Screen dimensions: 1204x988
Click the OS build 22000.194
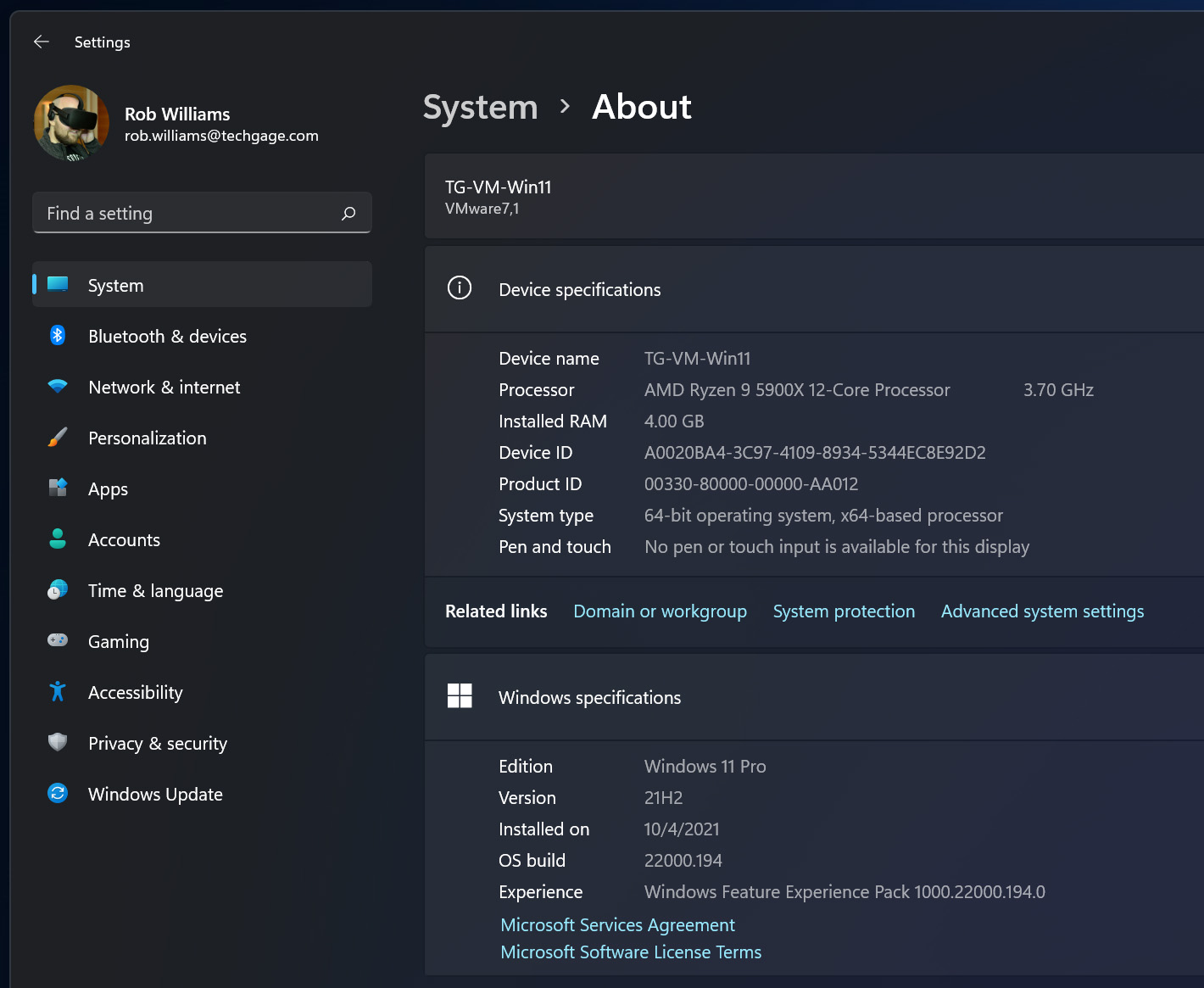683,861
